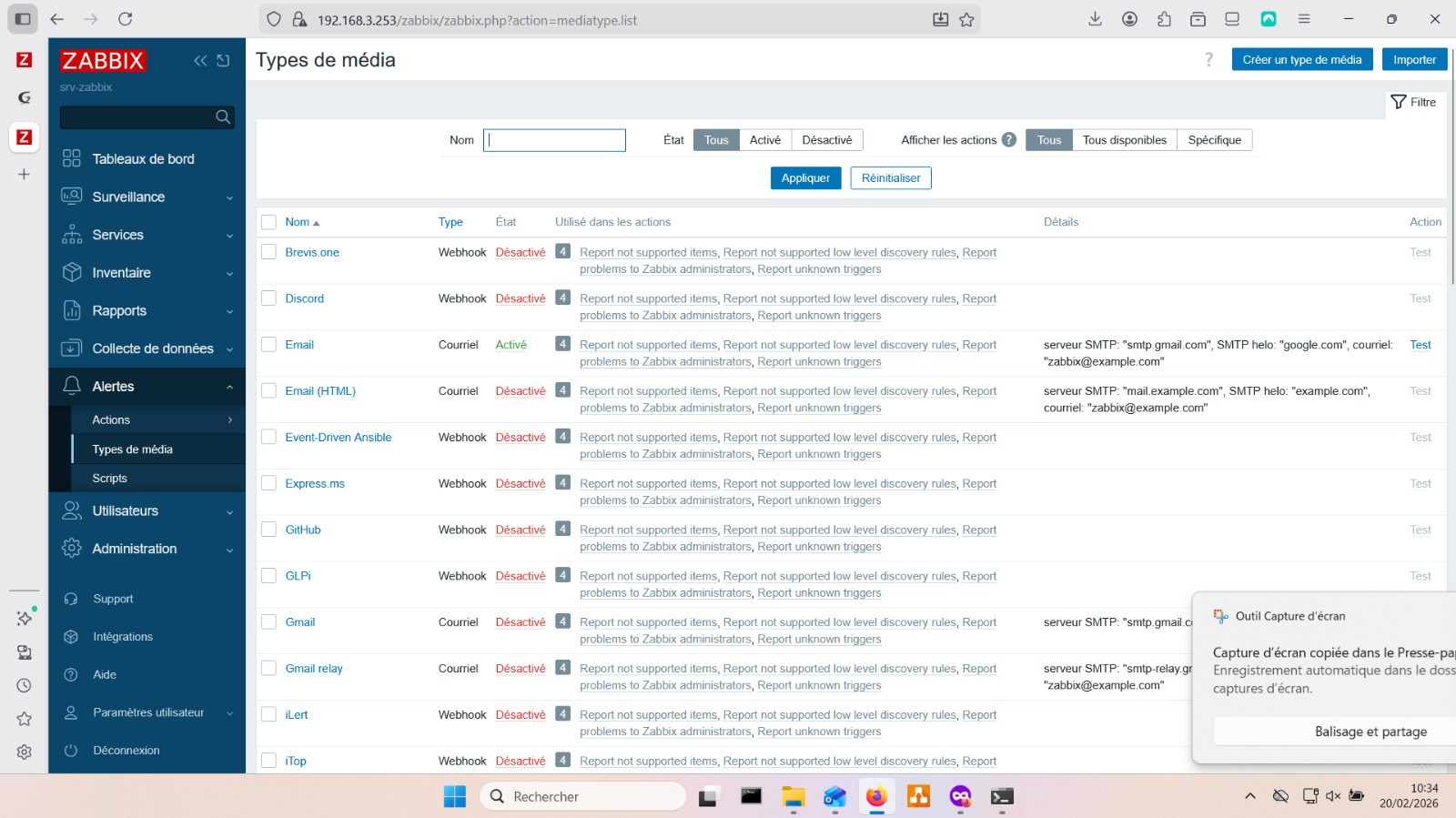Check the GitHub row checkbox

point(268,530)
